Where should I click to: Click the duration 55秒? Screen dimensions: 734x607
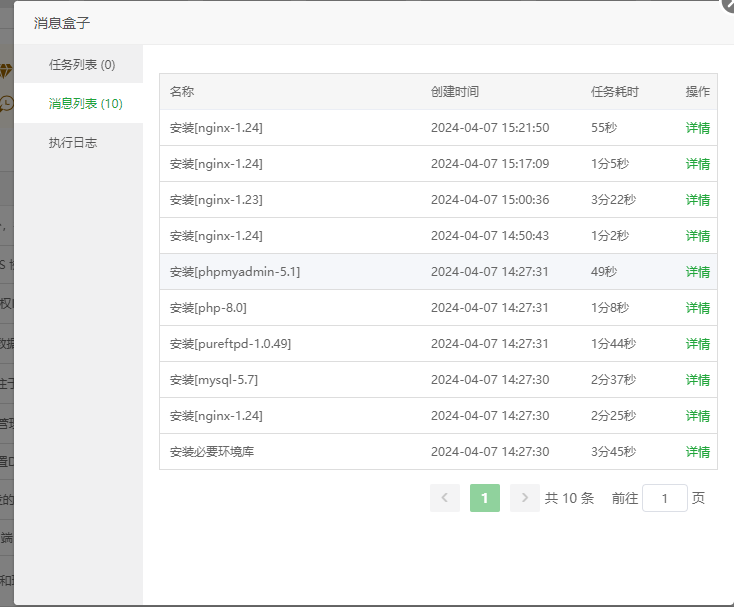[604, 128]
